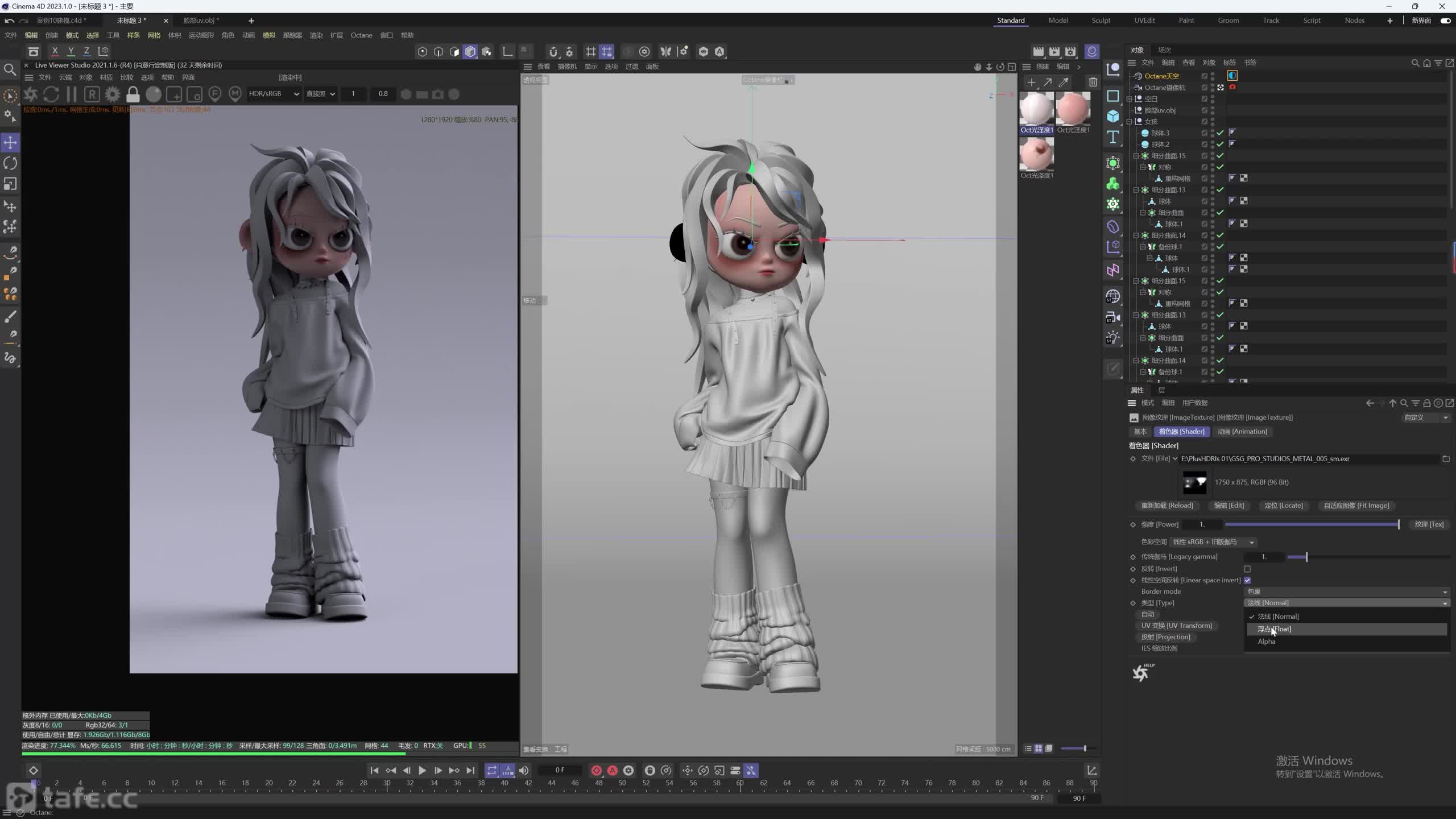Viewport: 1456px width, 819px height.
Task: Click the 纹理 [Tex] button
Action: click(1429, 524)
